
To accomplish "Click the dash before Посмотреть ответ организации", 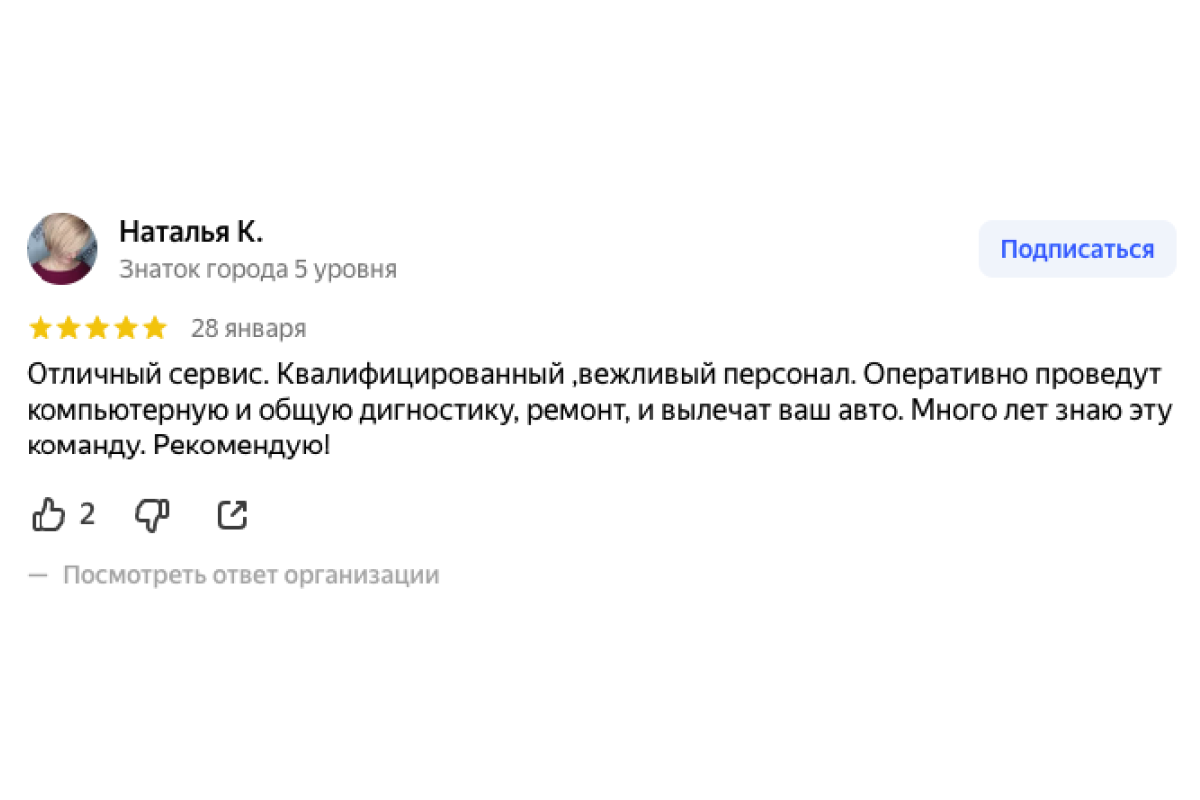I will pos(38,575).
